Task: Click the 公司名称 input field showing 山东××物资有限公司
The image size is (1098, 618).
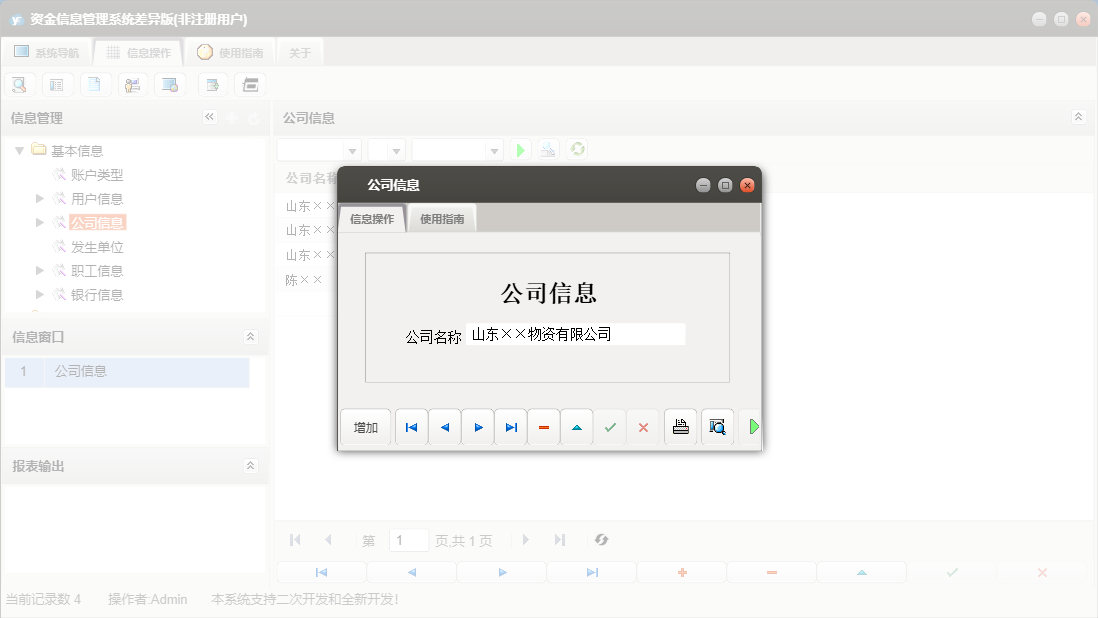Action: tap(578, 333)
